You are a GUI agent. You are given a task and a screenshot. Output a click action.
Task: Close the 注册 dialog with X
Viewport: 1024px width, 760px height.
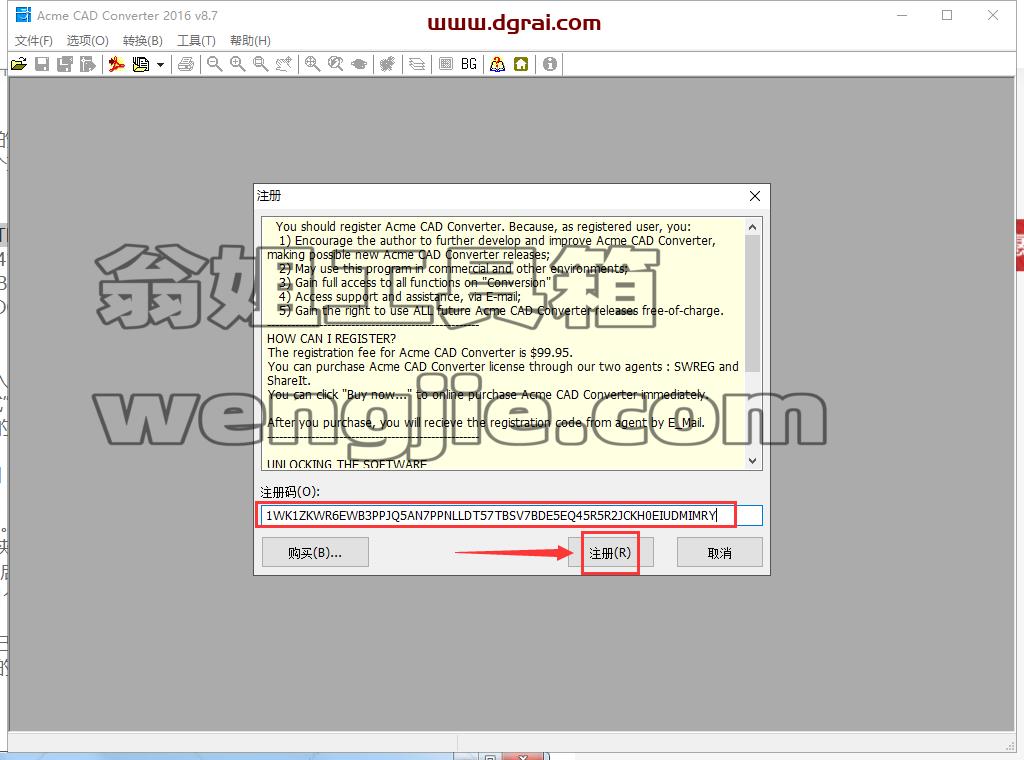755,196
